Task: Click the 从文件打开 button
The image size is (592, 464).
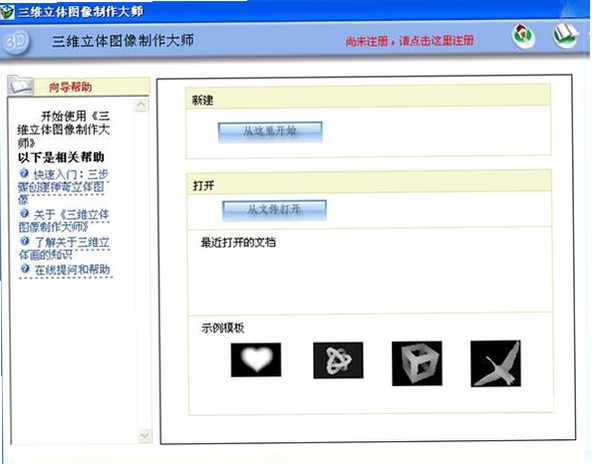Action: (x=274, y=210)
